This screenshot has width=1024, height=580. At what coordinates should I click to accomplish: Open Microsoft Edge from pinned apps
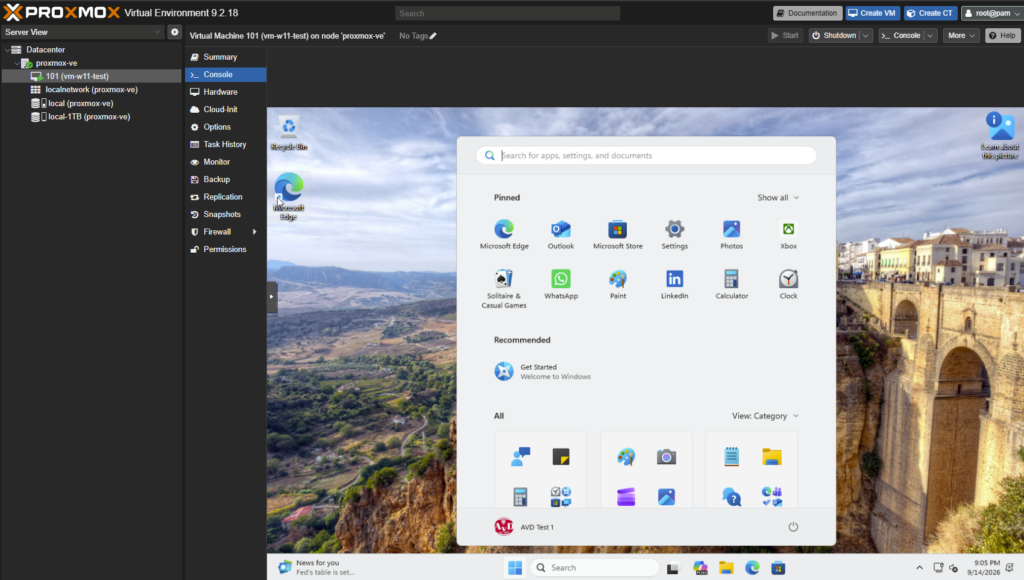(504, 234)
